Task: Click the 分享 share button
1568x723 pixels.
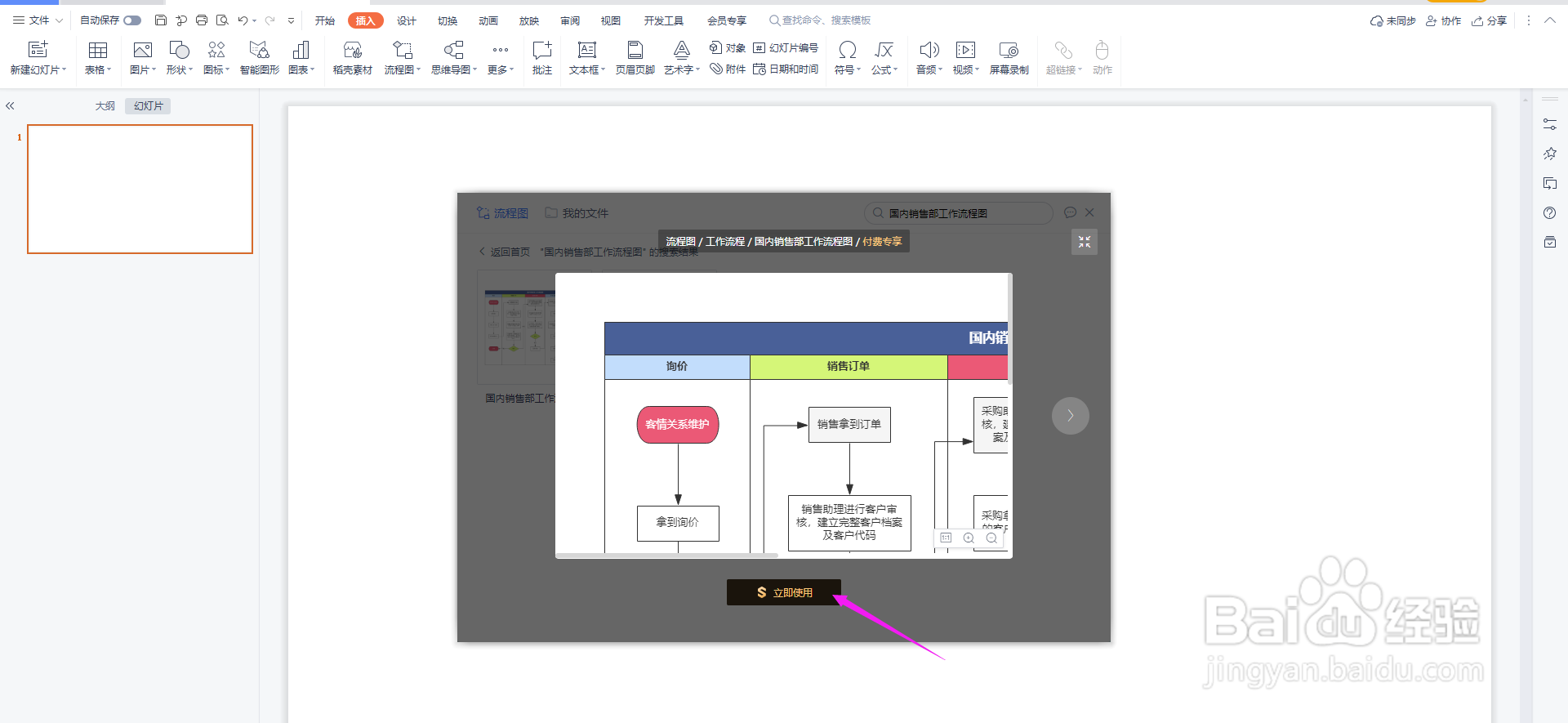Action: pyautogui.click(x=1490, y=20)
